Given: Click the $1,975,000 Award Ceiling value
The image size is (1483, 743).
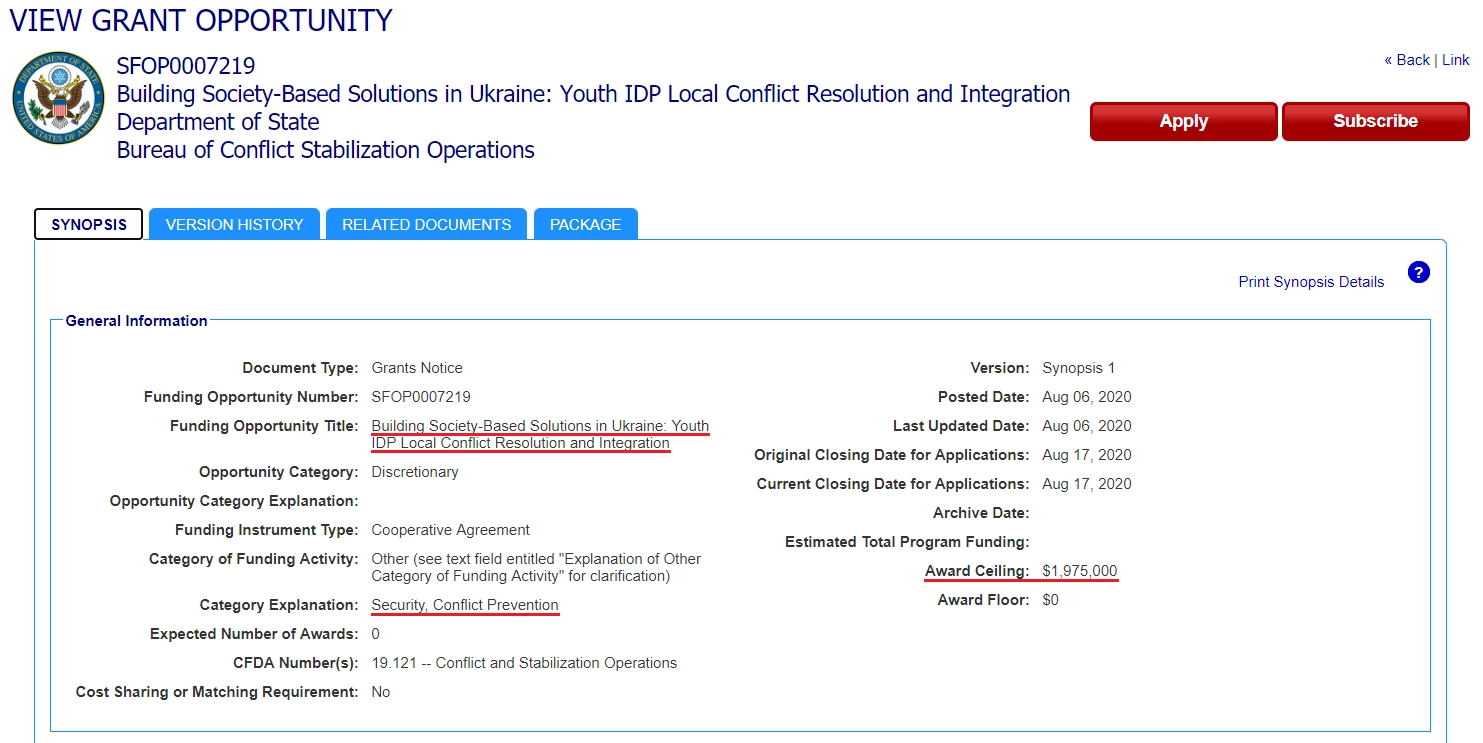Looking at the screenshot, I should pyautogui.click(x=1079, y=571).
